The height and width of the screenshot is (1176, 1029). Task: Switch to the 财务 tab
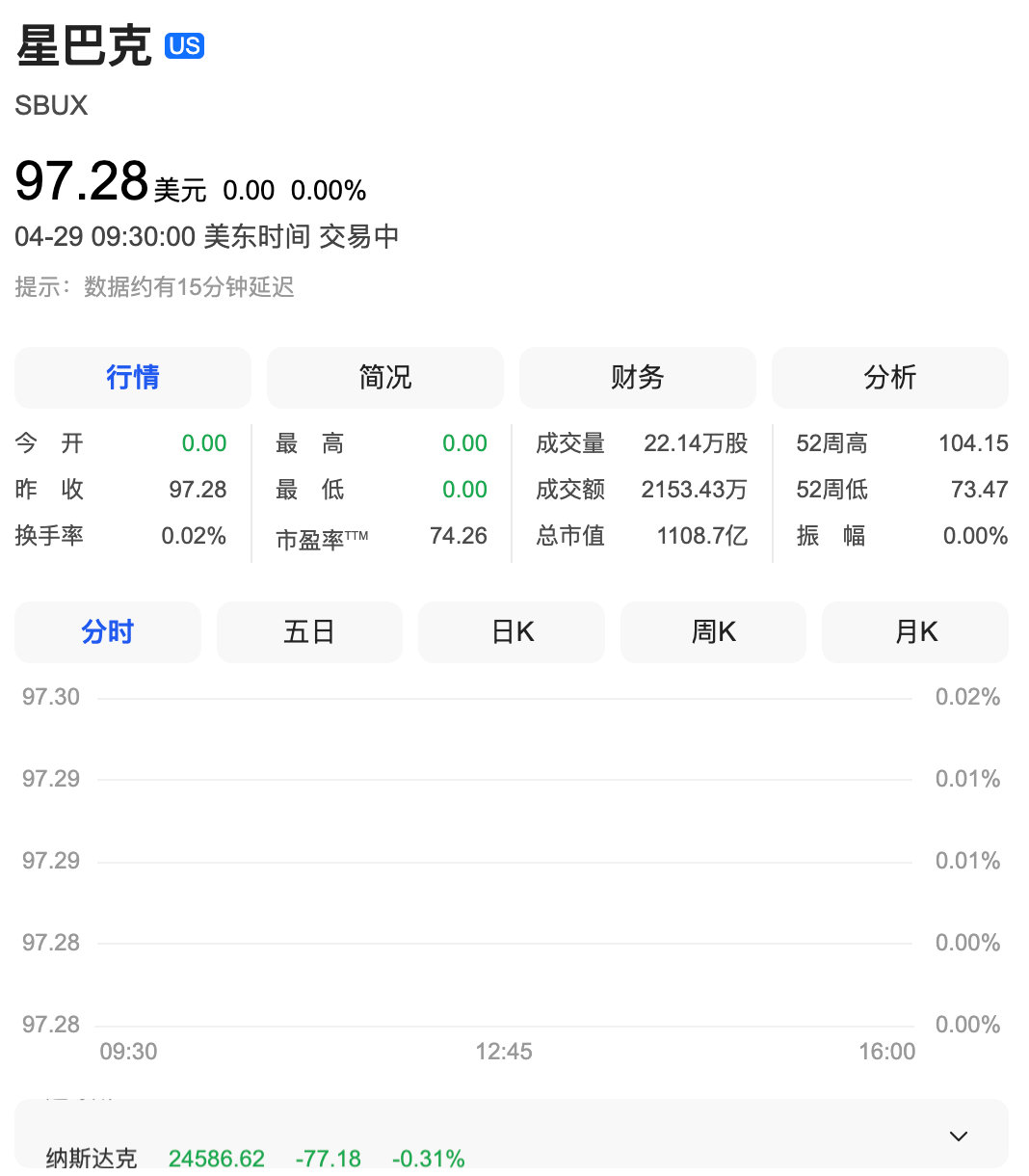pos(637,378)
